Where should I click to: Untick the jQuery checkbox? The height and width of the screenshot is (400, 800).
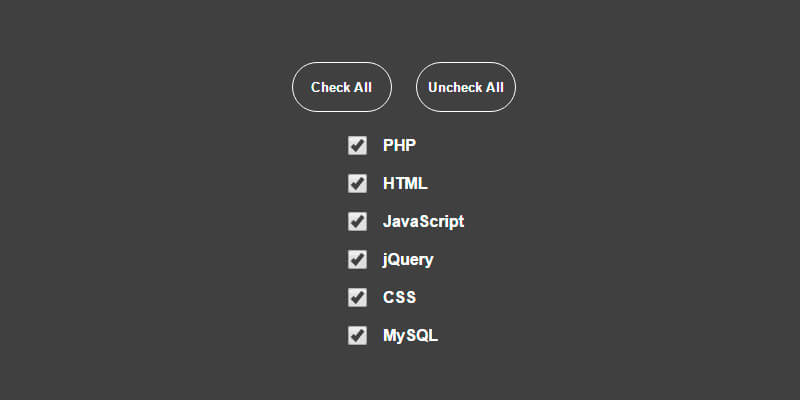coord(357,260)
